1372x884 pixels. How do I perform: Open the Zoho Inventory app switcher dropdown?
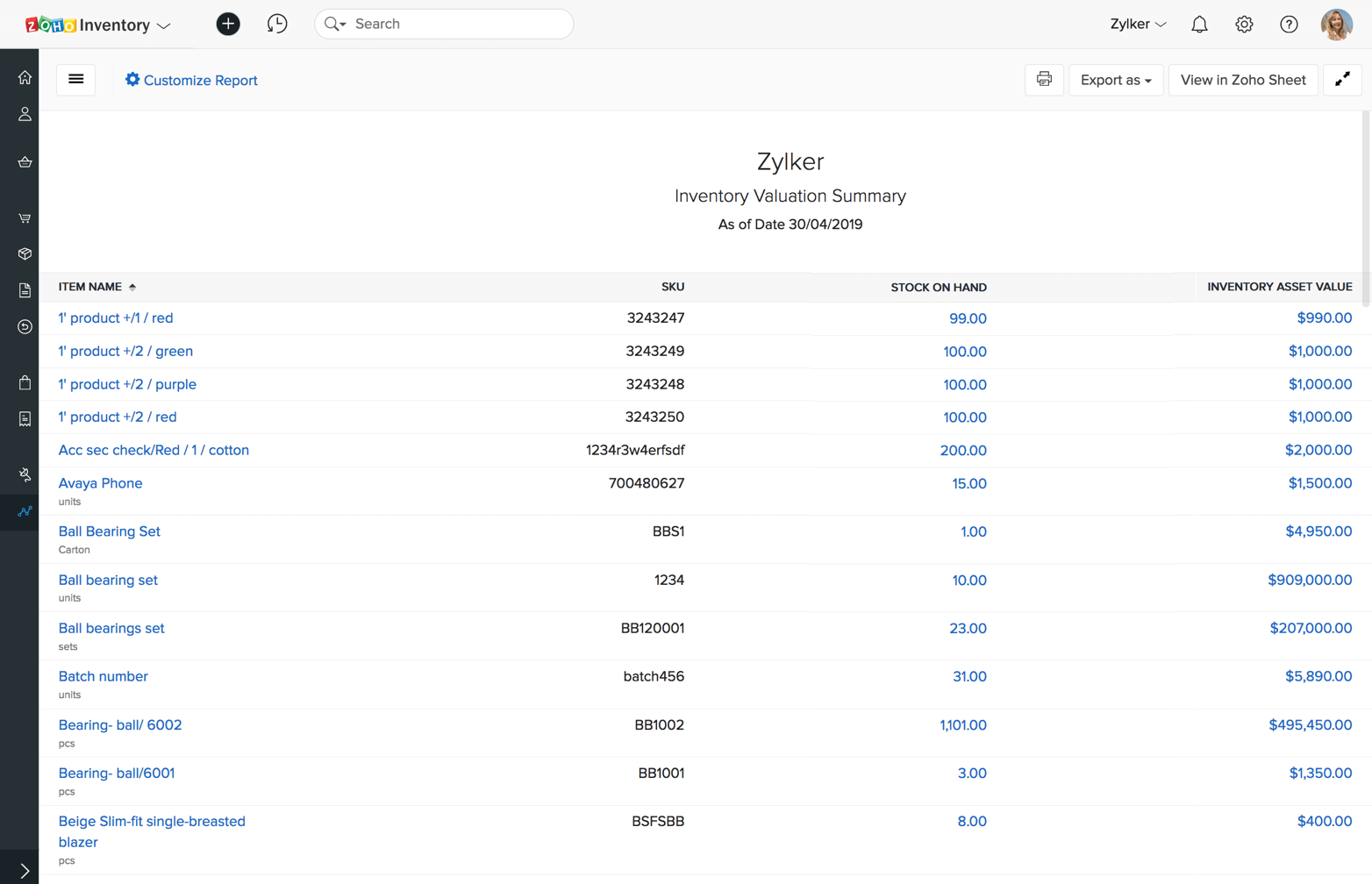[97, 25]
